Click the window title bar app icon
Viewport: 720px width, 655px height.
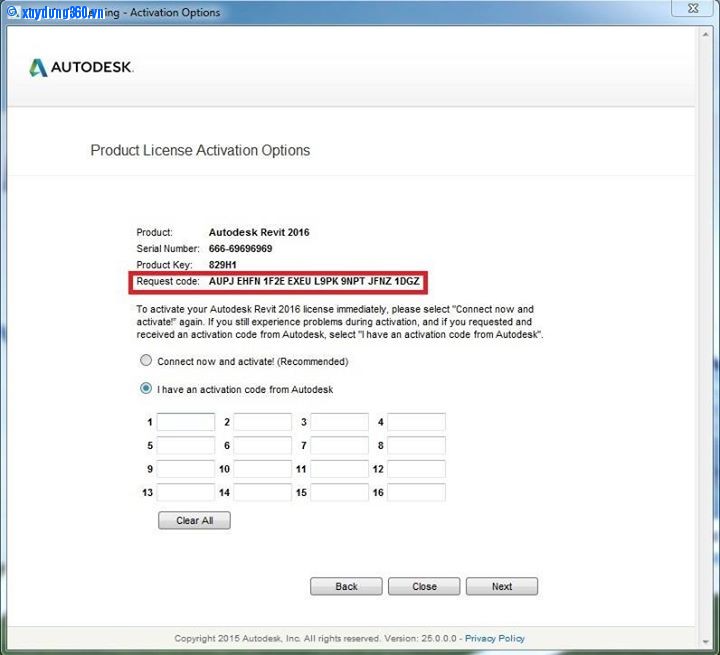pyautogui.click(x=12, y=11)
